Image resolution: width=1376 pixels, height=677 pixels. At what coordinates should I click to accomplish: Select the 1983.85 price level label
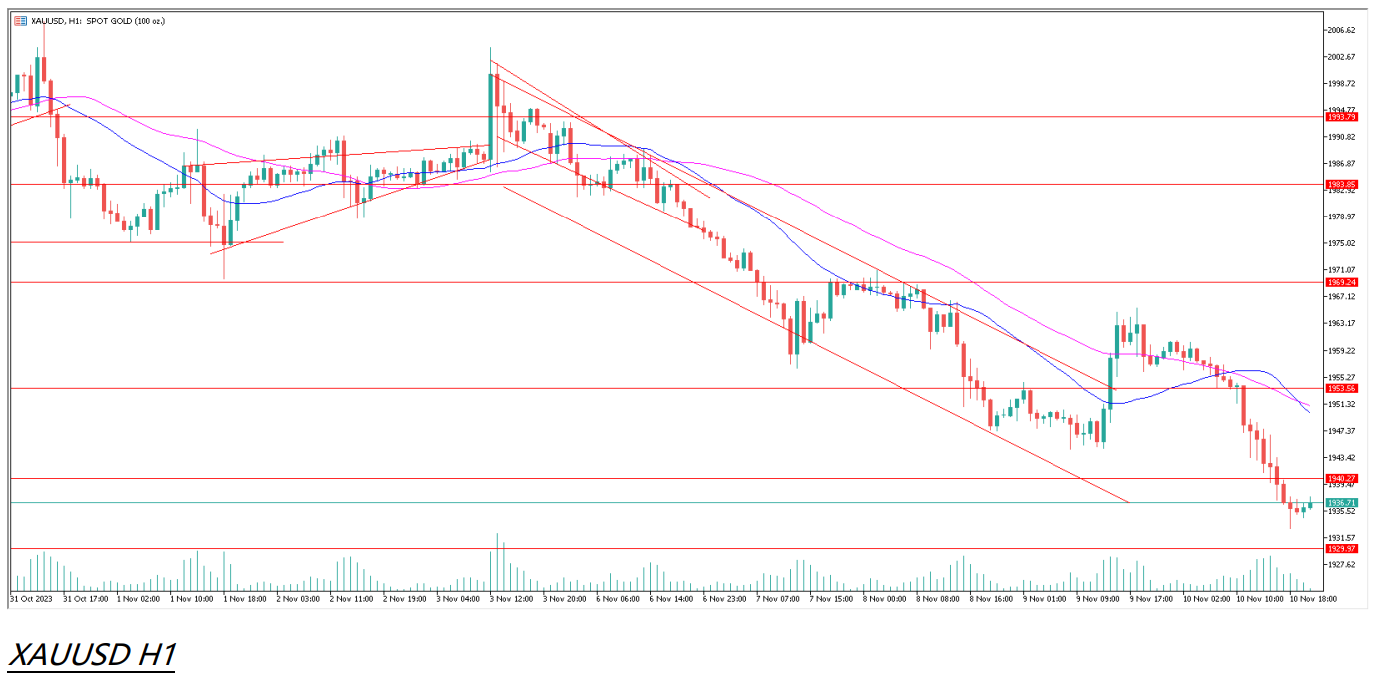(1340, 185)
